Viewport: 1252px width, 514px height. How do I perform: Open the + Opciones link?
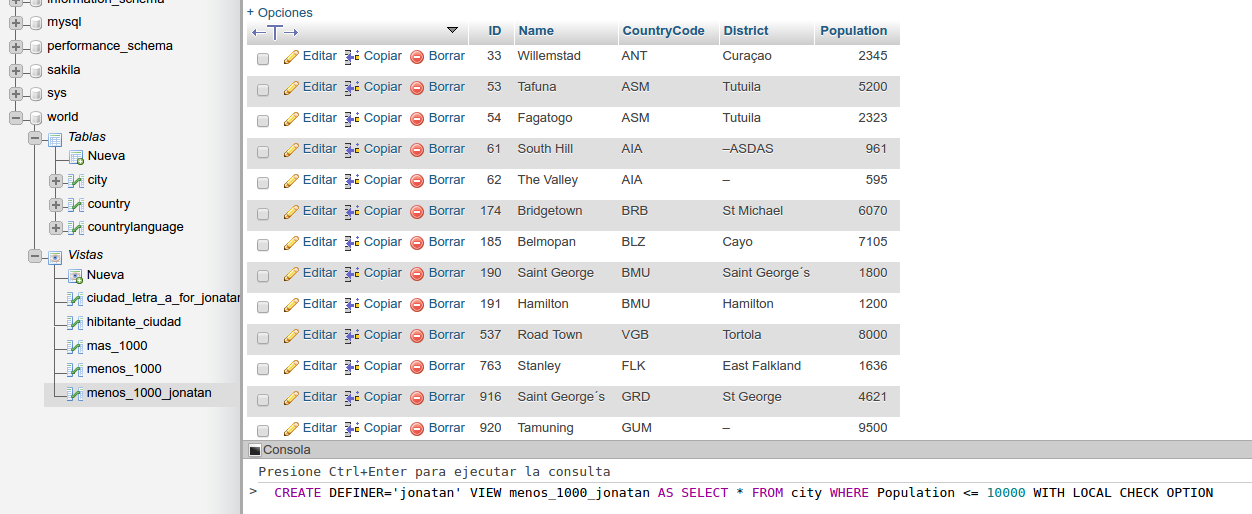(x=280, y=13)
